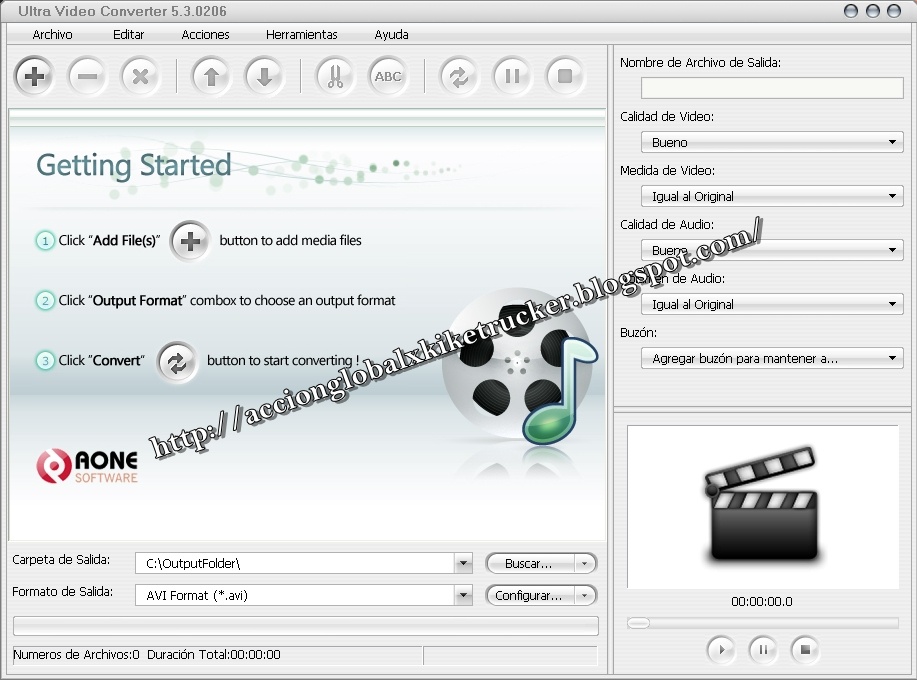Move selected file down with arrow icon
The height and width of the screenshot is (680, 917).
(264, 76)
